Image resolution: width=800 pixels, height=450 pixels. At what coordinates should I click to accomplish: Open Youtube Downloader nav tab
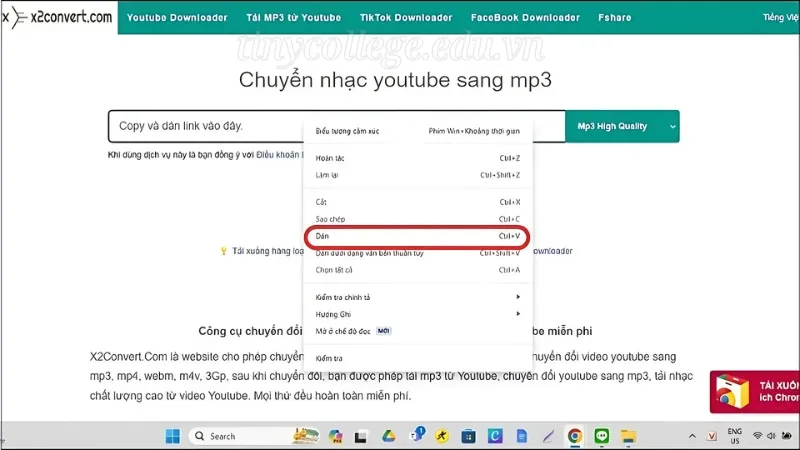coord(177,17)
